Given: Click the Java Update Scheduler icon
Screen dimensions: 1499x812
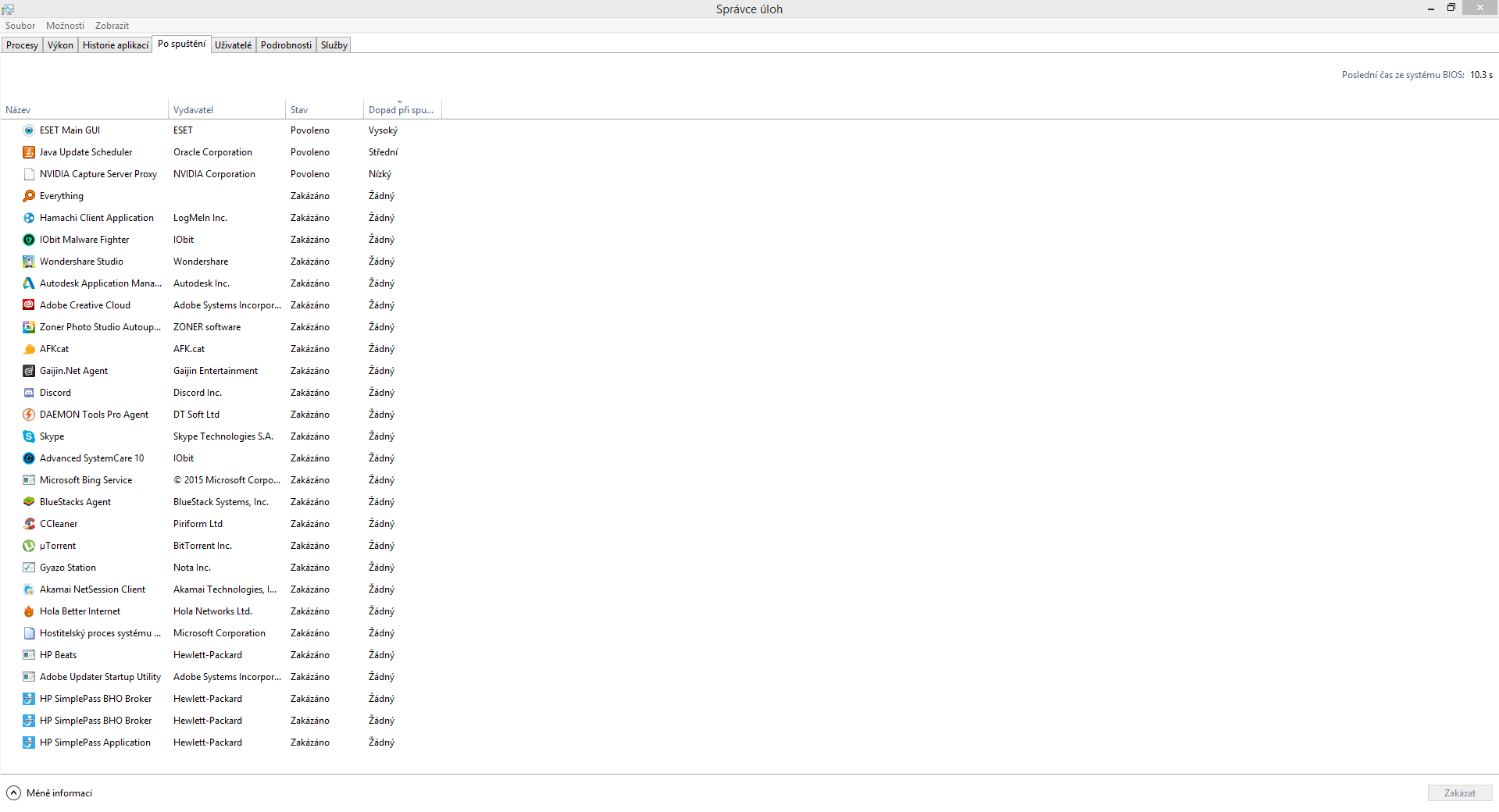Looking at the screenshot, I should tap(29, 152).
